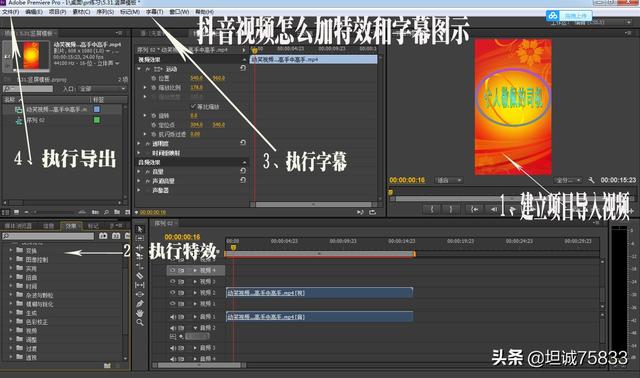Toggle visibility eye of track 视频 4
Viewport: 640px width, 378px height.
[x=173, y=270]
